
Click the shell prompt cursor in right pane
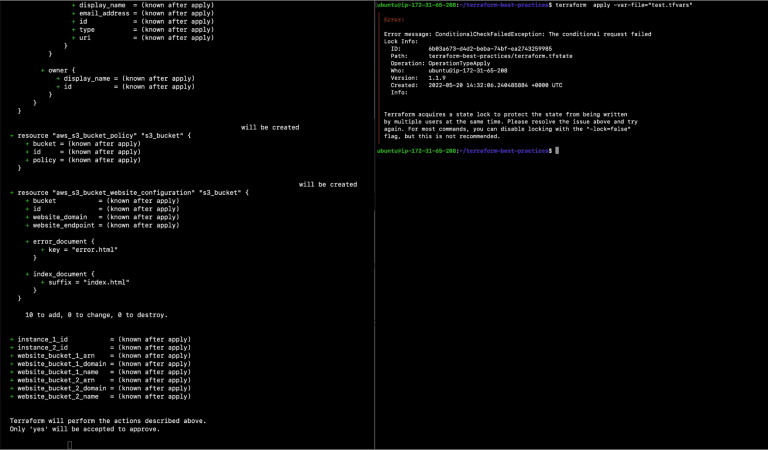tap(556, 150)
